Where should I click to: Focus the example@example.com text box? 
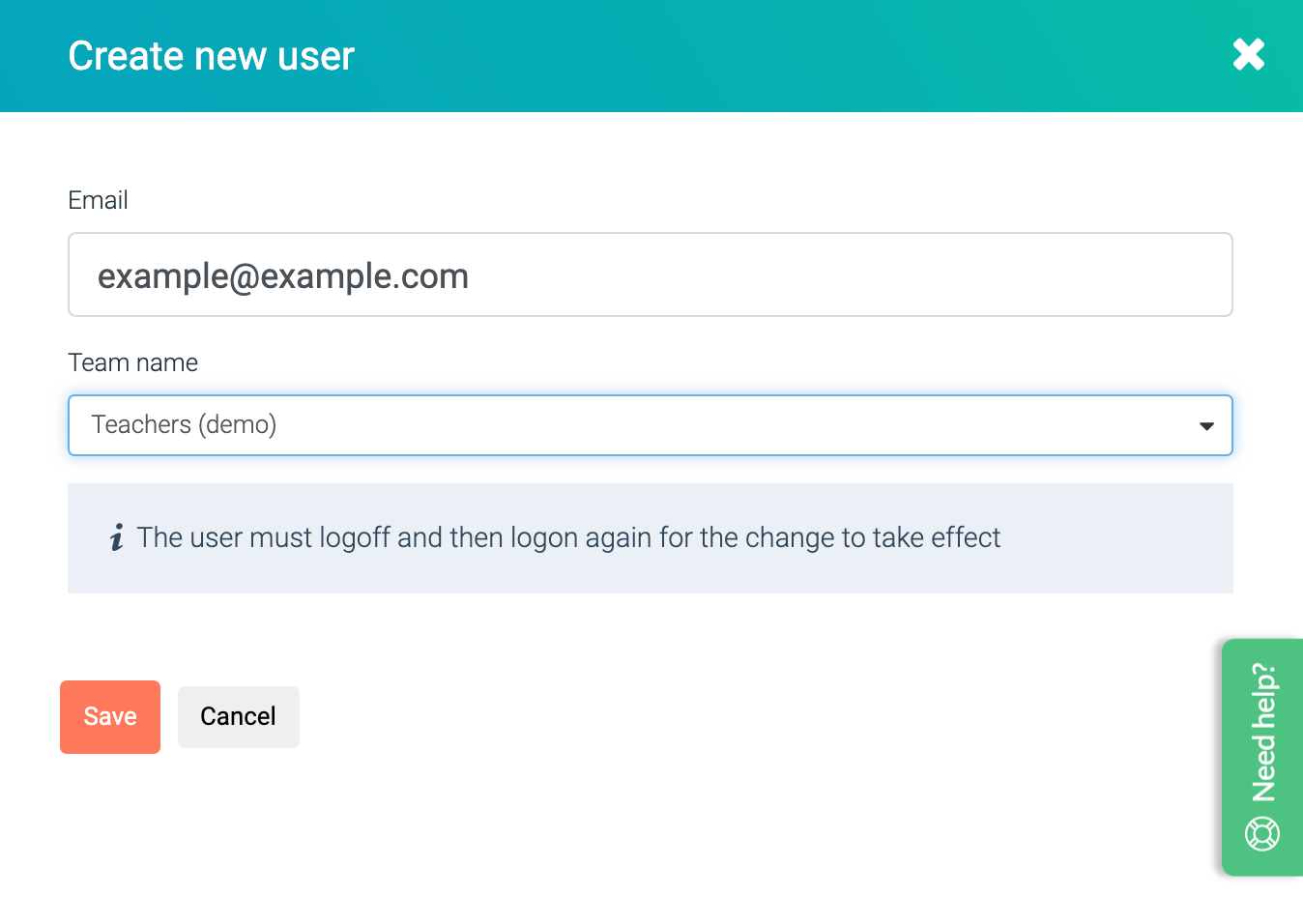tap(650, 274)
